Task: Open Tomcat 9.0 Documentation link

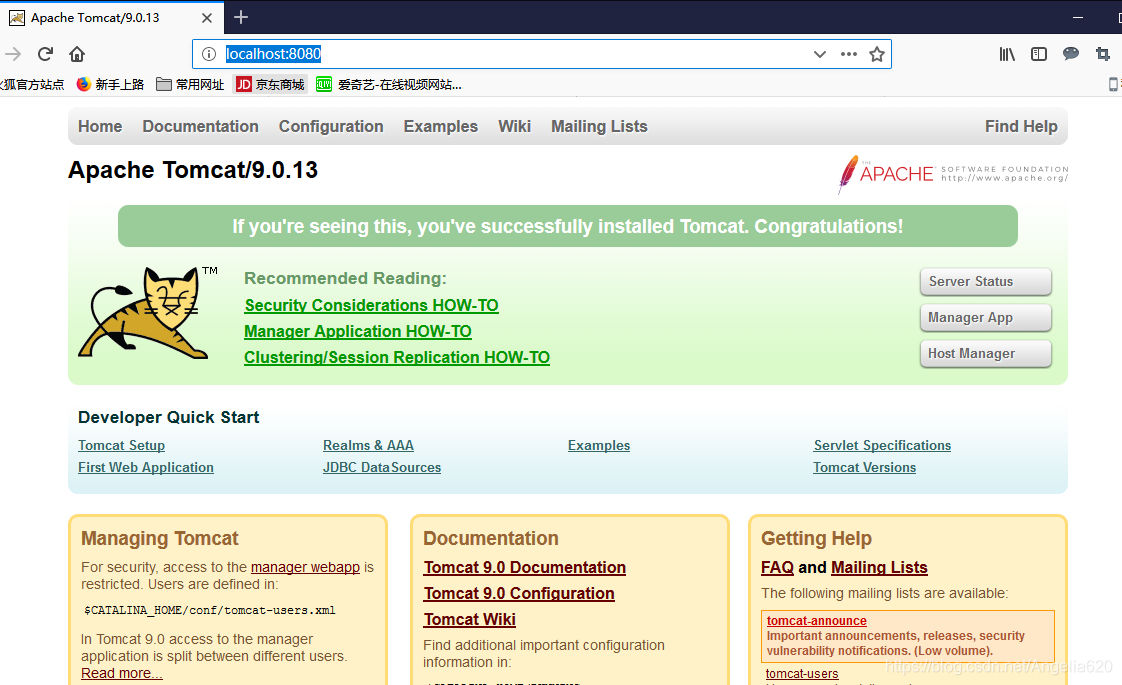Action: tap(525, 568)
